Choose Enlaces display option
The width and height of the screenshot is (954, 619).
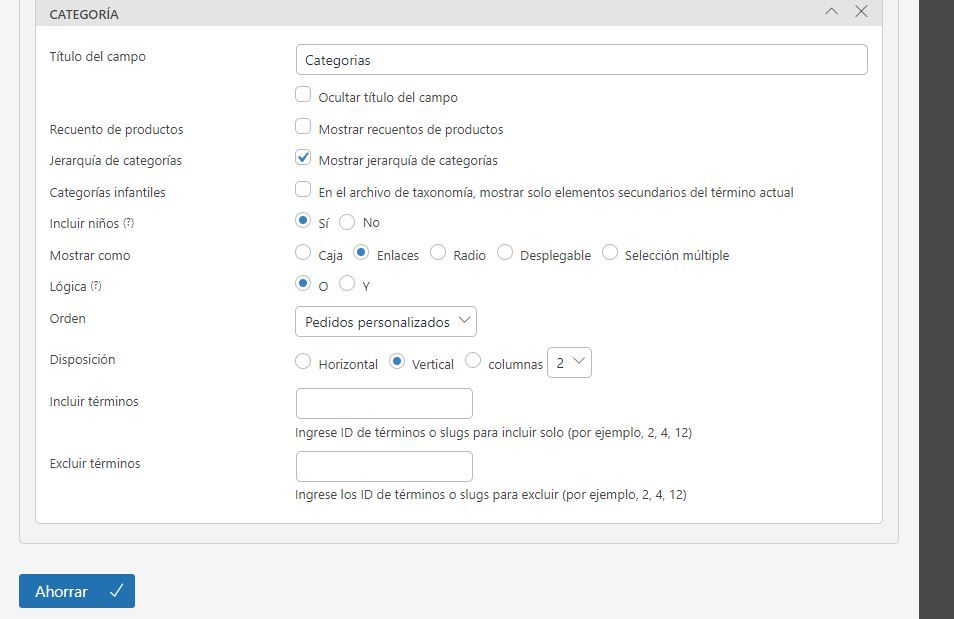point(361,252)
